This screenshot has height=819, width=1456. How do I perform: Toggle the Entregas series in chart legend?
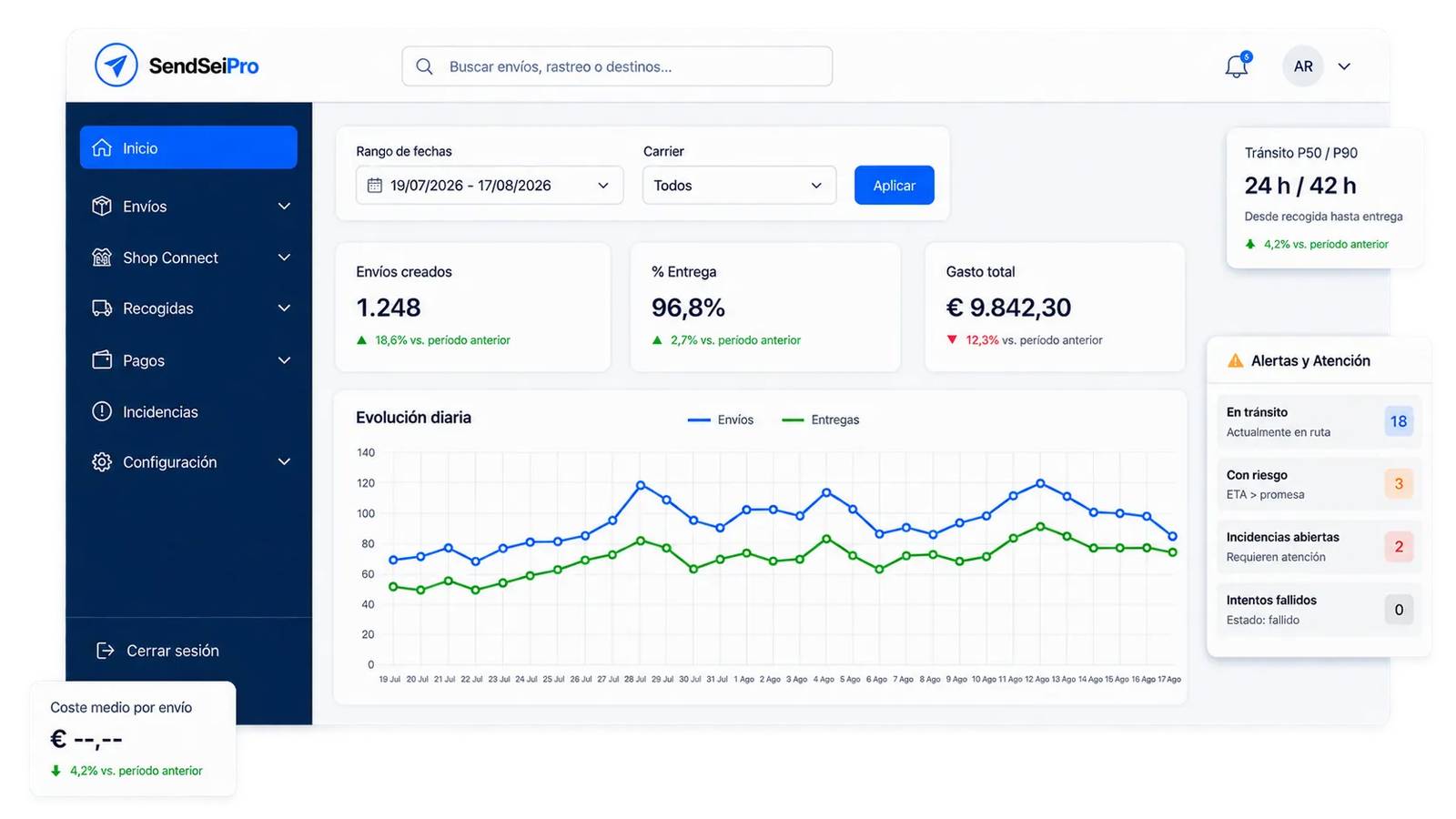tap(821, 420)
